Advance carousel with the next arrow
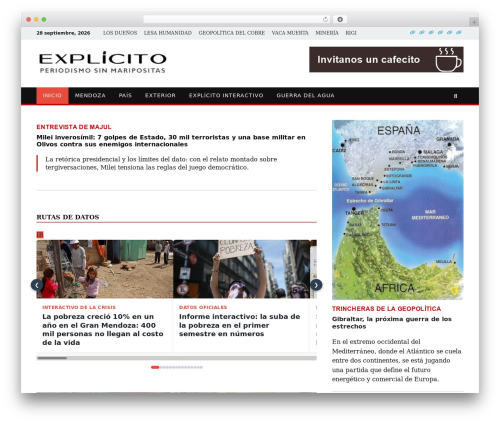This screenshot has height=423, width=500. pyautogui.click(x=316, y=285)
